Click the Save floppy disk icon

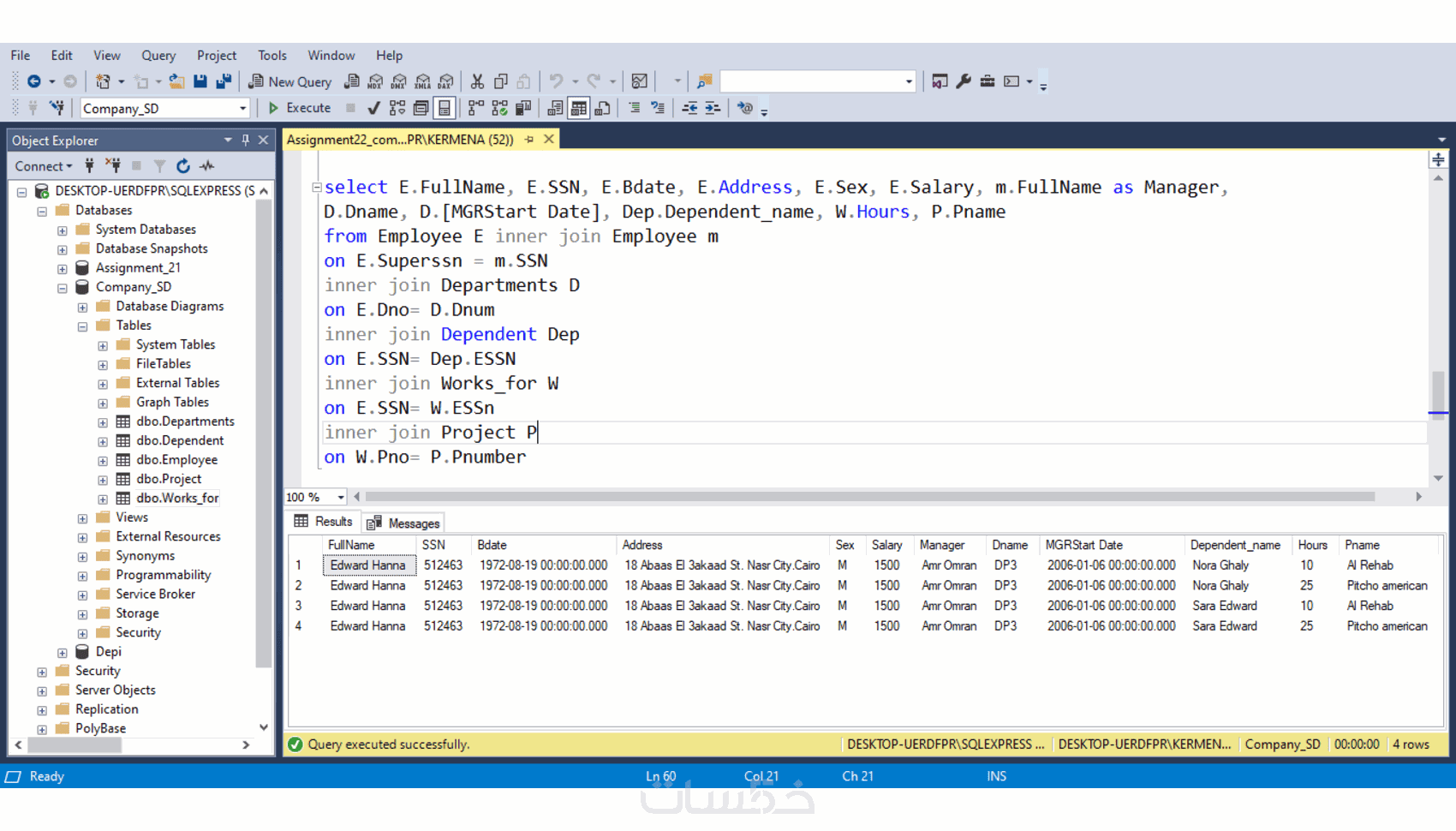tap(200, 81)
